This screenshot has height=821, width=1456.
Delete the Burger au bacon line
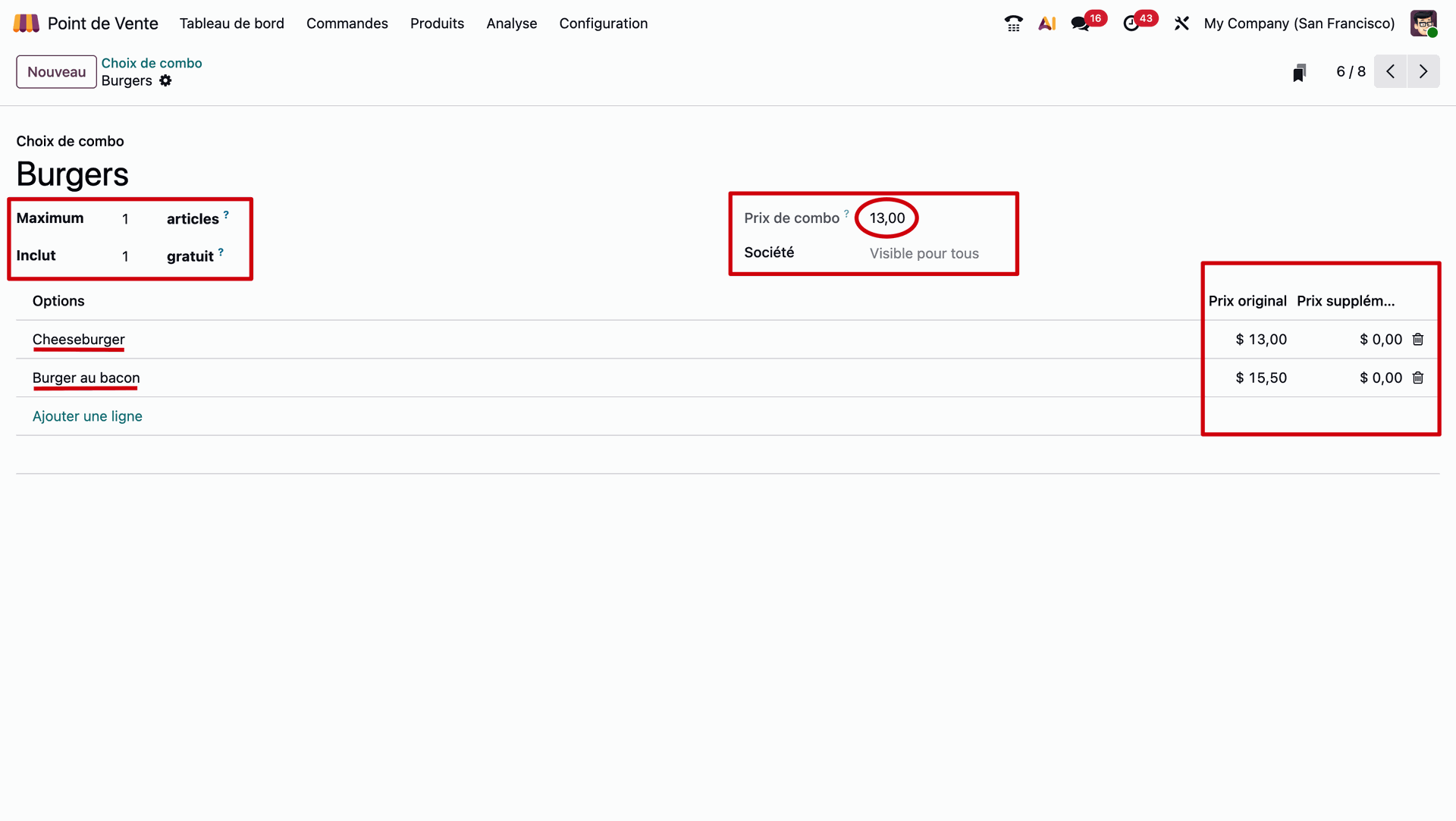coord(1418,378)
